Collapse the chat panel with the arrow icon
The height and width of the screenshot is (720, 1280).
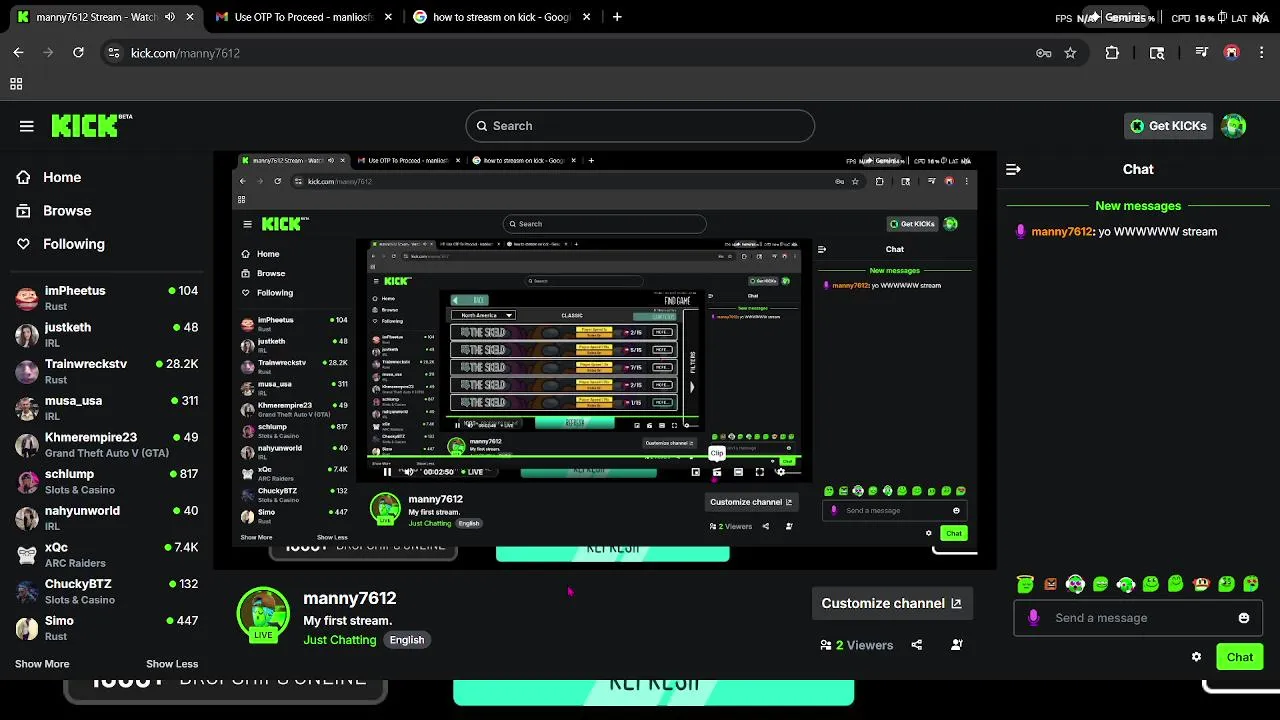(x=1013, y=170)
